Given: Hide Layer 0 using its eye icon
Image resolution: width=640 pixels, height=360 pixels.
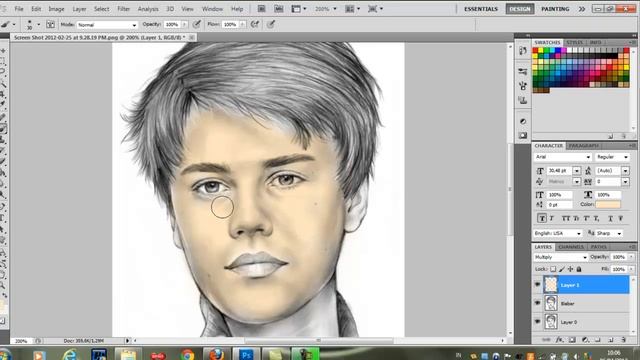Looking at the screenshot, I should tap(537, 321).
